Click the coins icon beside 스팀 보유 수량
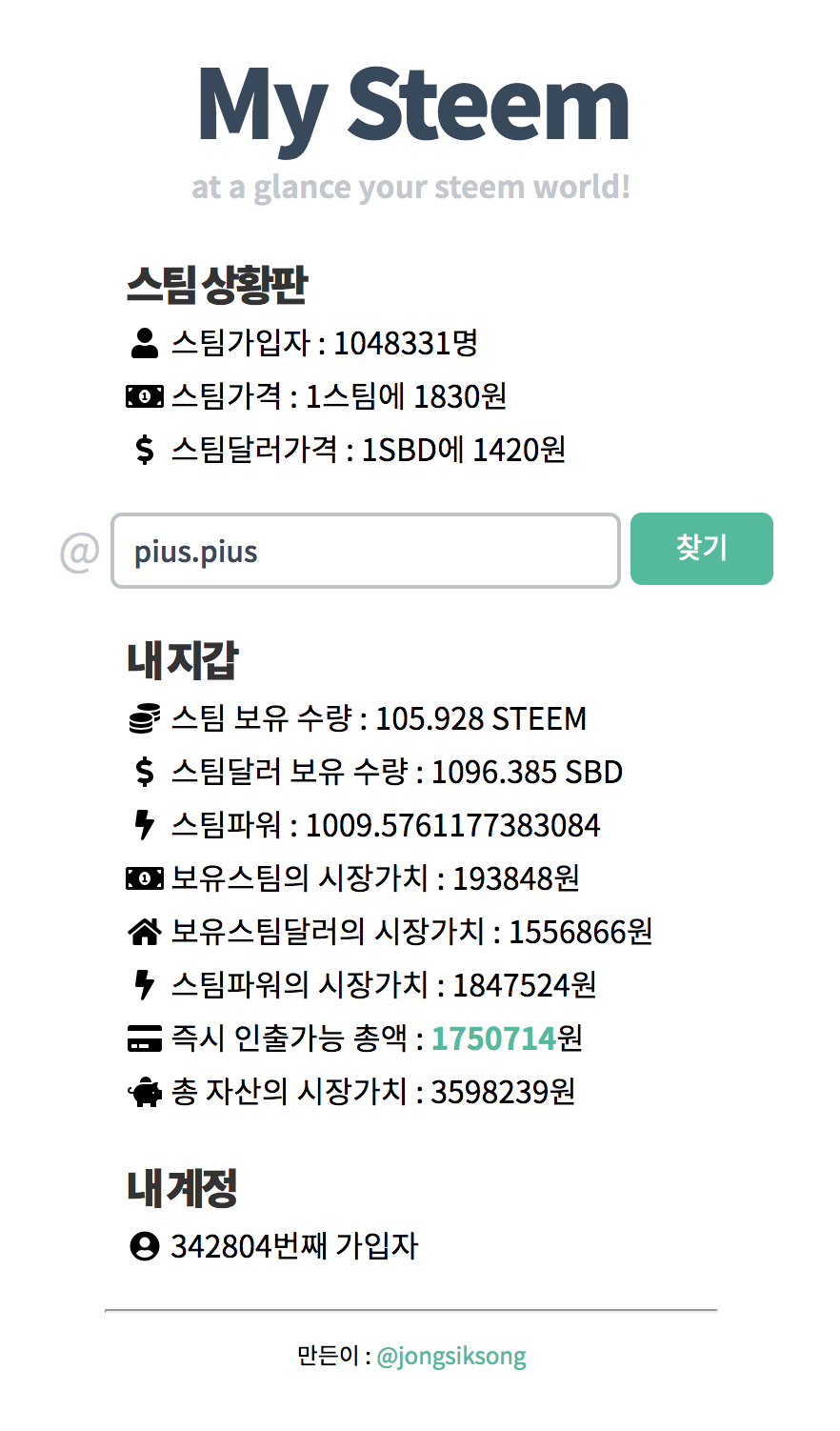Viewport: 840px width, 1431px height. point(144,718)
